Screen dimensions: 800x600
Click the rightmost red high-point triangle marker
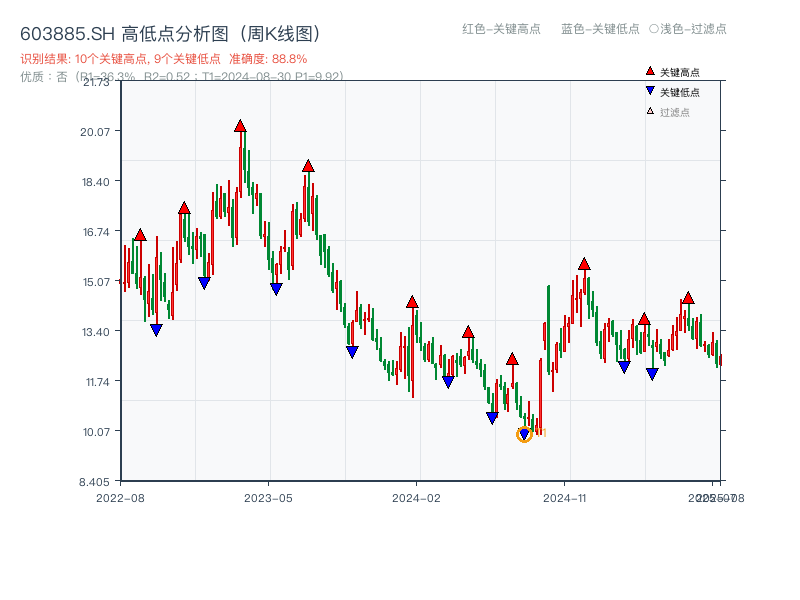[691, 298]
